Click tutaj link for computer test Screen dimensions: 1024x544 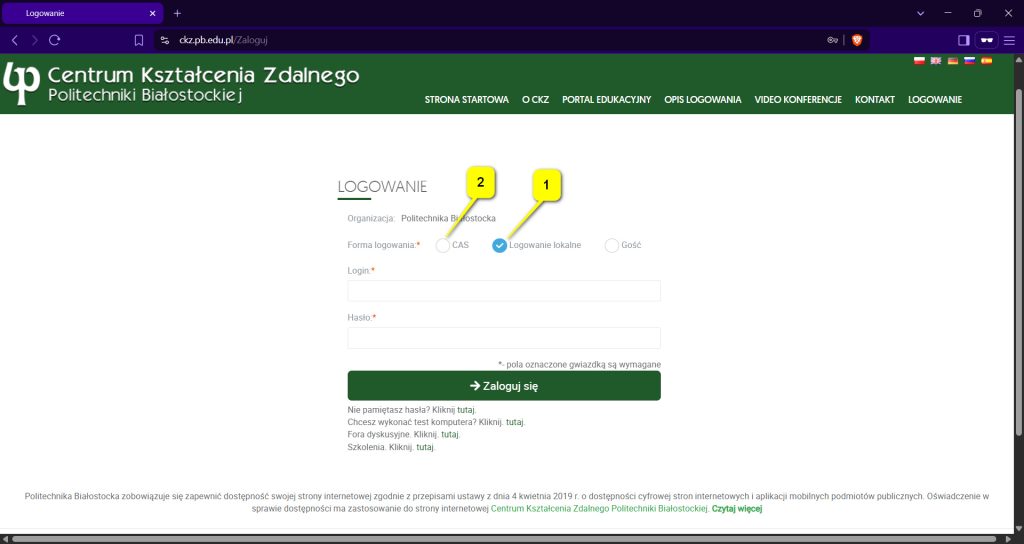pyautogui.click(x=515, y=422)
